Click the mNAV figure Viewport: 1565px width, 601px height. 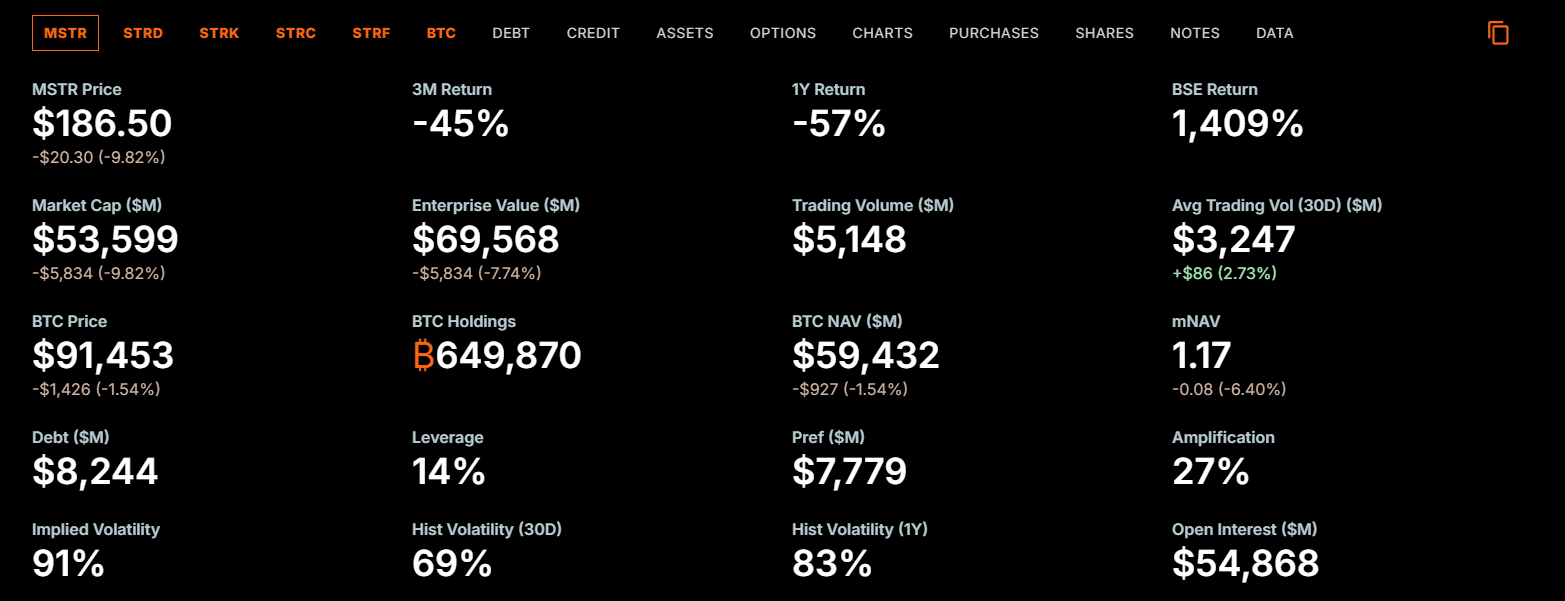coord(1200,356)
